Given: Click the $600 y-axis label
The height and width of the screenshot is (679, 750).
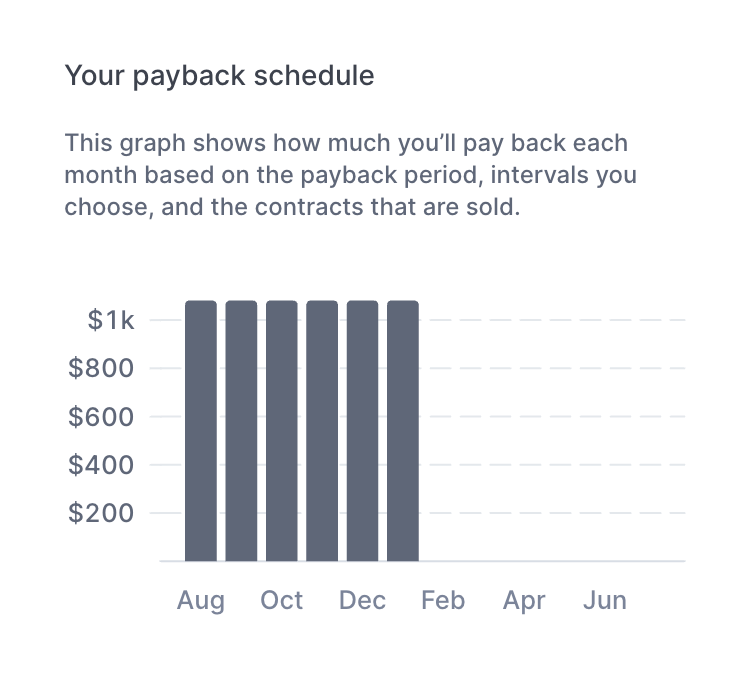Looking at the screenshot, I should coord(101,416).
